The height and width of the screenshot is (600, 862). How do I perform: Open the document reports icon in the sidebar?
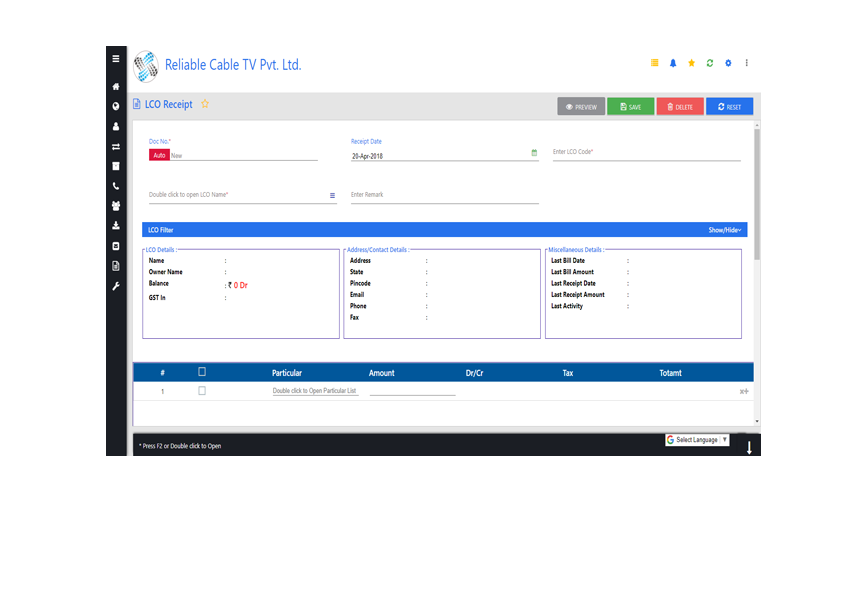115,266
